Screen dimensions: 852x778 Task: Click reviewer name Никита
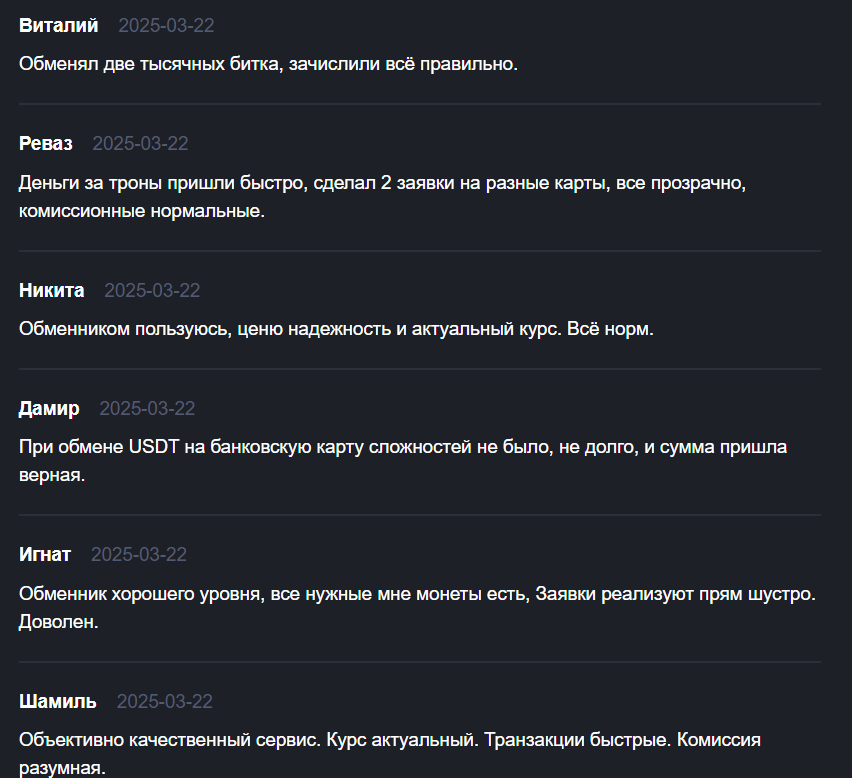click(x=52, y=291)
